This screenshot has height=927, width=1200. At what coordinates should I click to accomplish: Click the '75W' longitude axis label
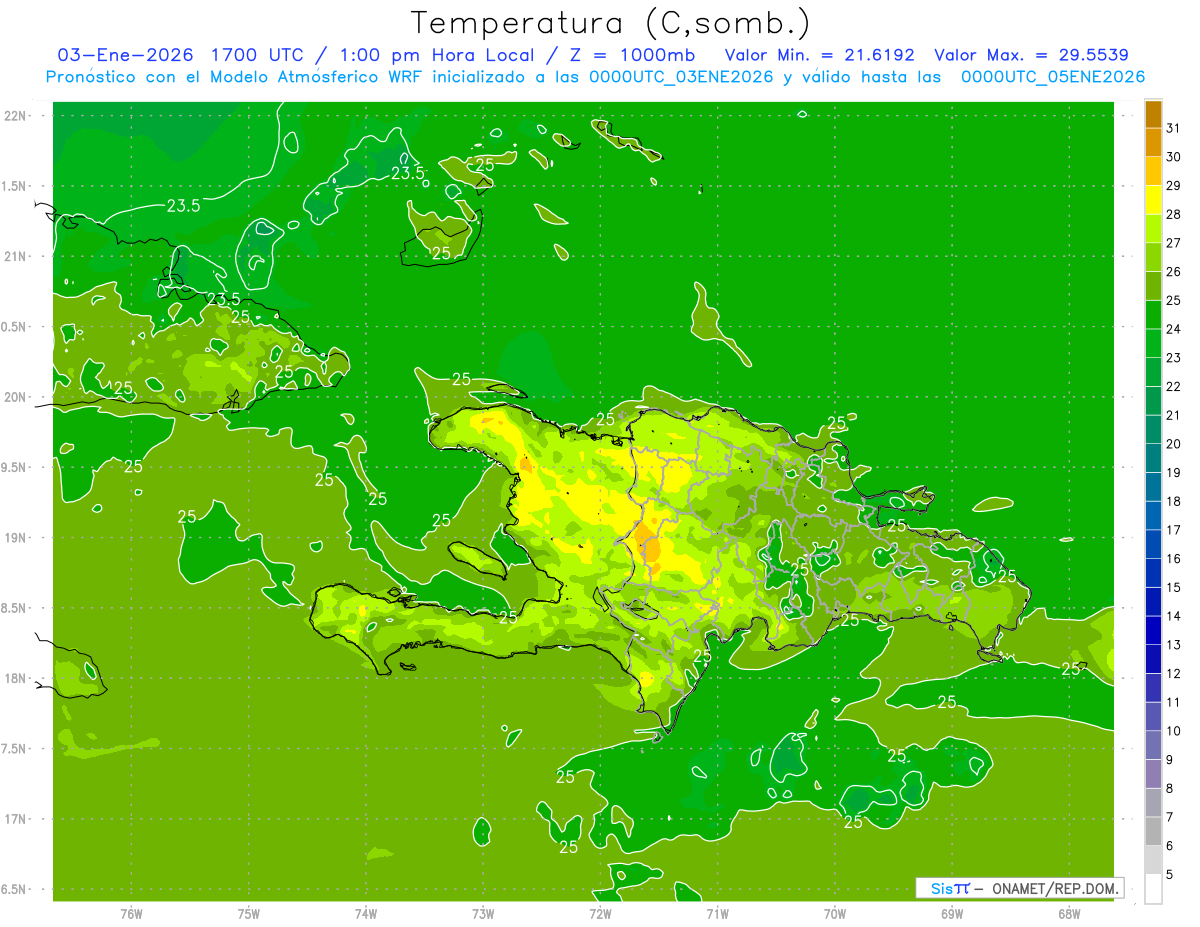(x=249, y=913)
